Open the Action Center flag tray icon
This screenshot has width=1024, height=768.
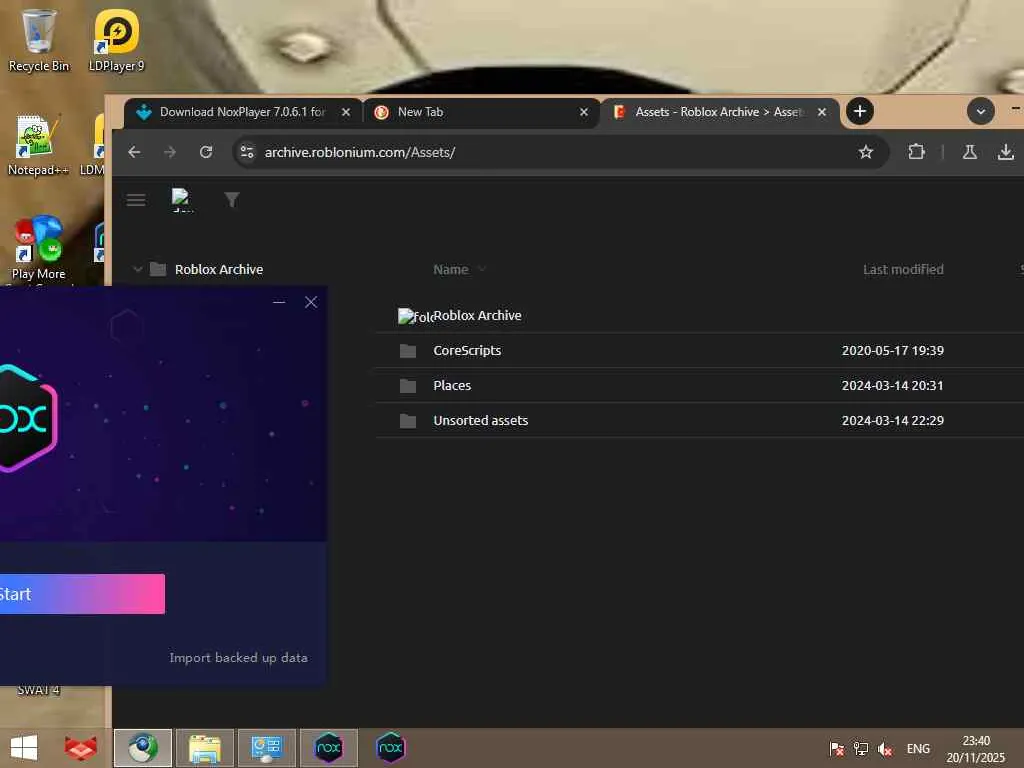pos(836,749)
